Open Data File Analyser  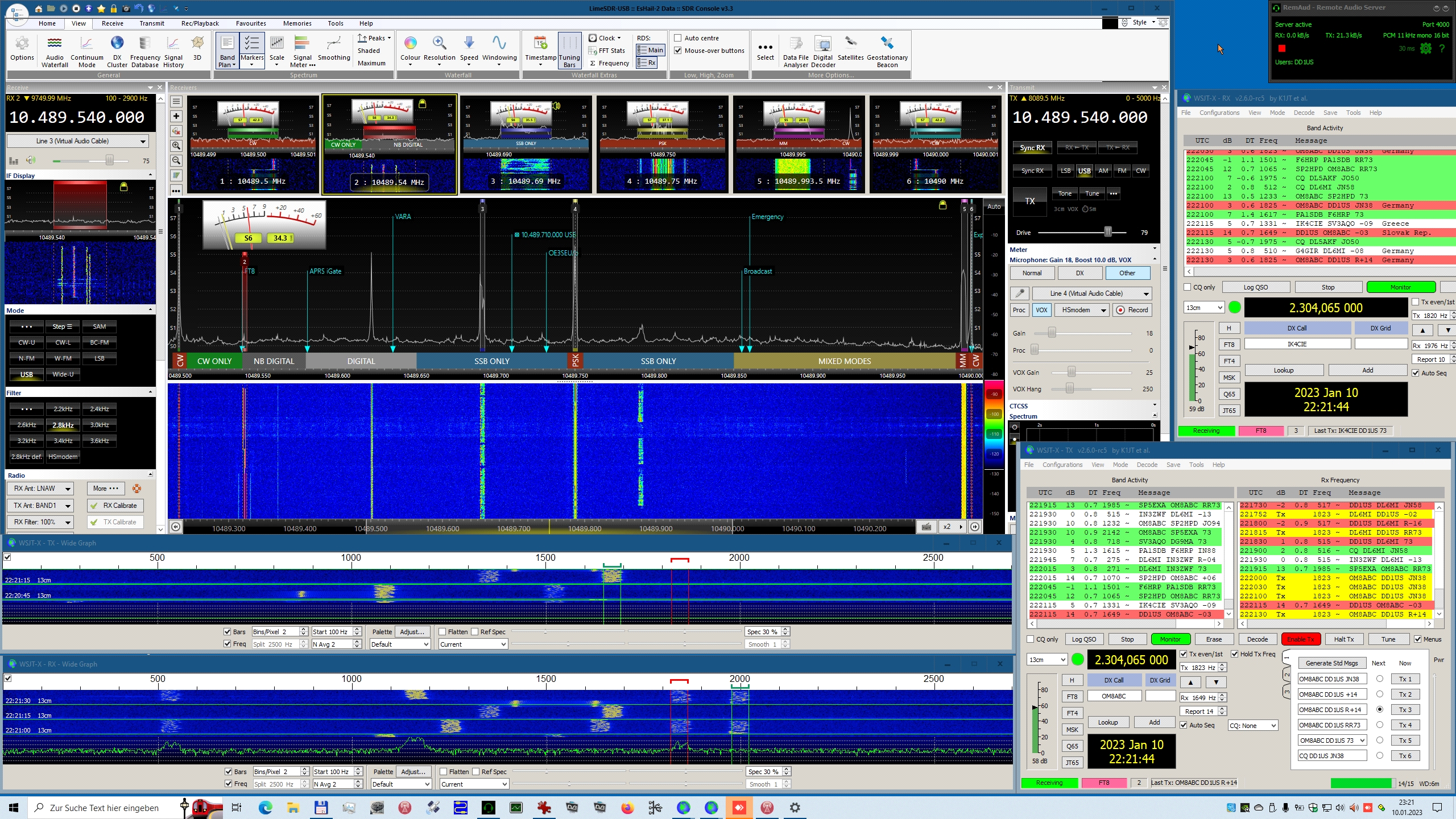coord(796,51)
